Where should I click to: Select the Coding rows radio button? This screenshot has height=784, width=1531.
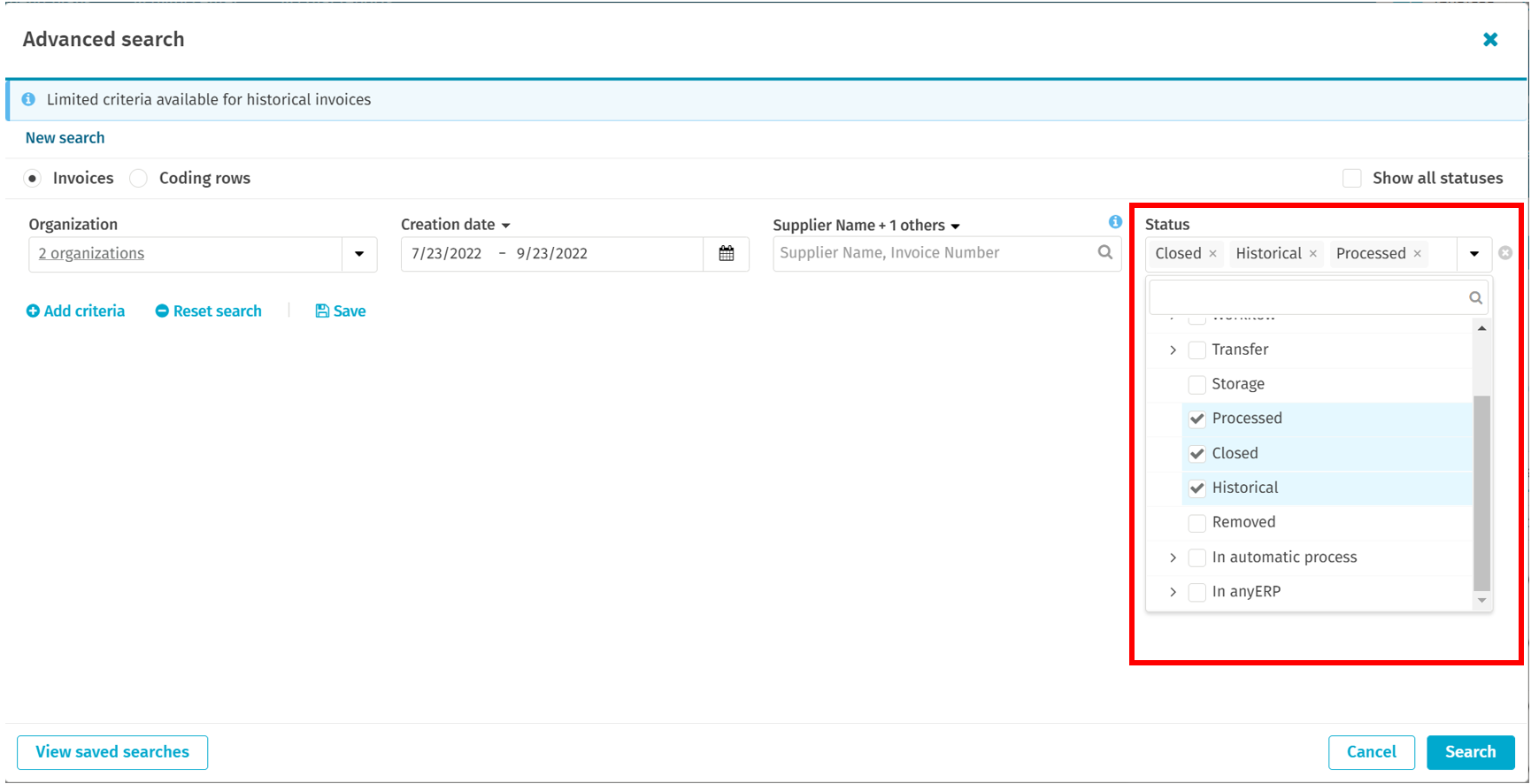point(139,178)
